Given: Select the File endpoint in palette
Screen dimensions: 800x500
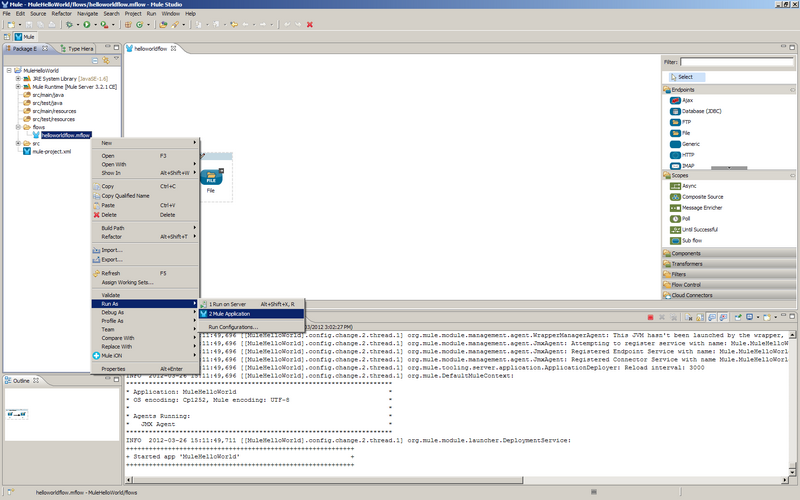Looking at the screenshot, I should 680,133.
